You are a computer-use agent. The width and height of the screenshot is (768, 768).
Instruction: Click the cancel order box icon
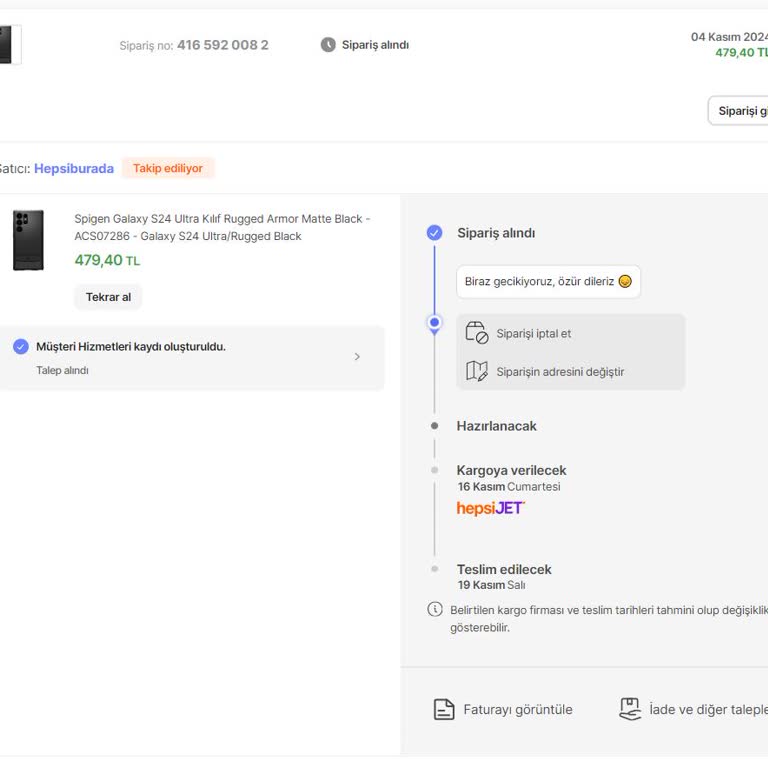[x=477, y=334]
